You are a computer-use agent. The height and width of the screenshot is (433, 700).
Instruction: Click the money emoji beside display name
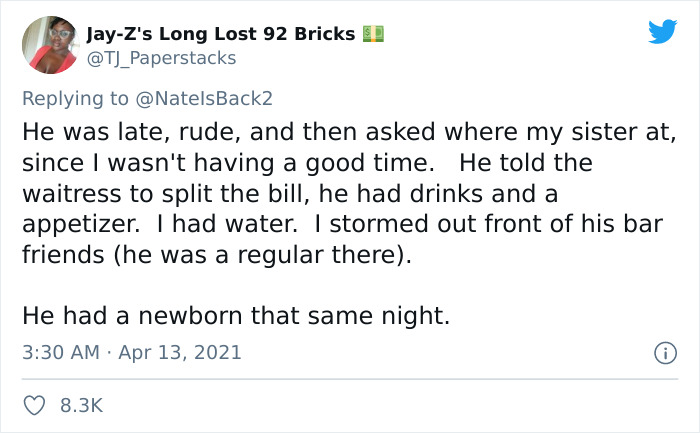(373, 34)
